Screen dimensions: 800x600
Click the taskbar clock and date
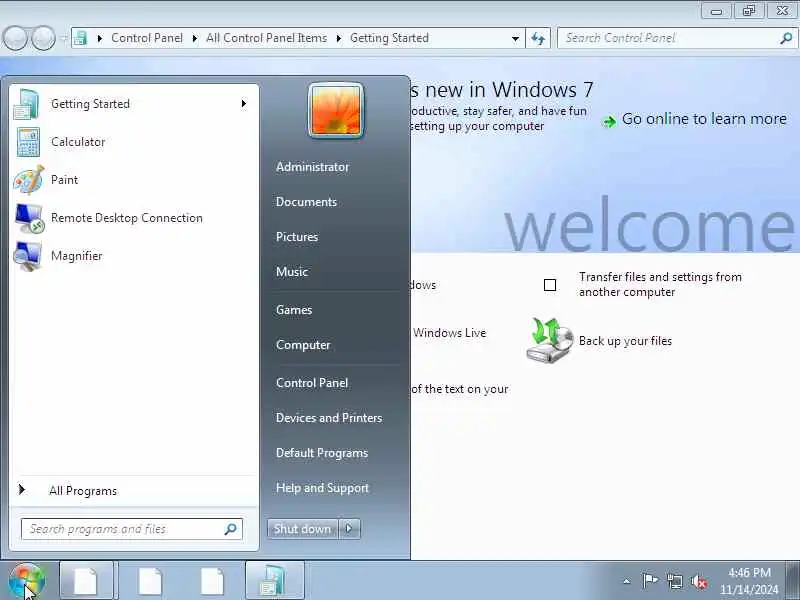coord(749,581)
